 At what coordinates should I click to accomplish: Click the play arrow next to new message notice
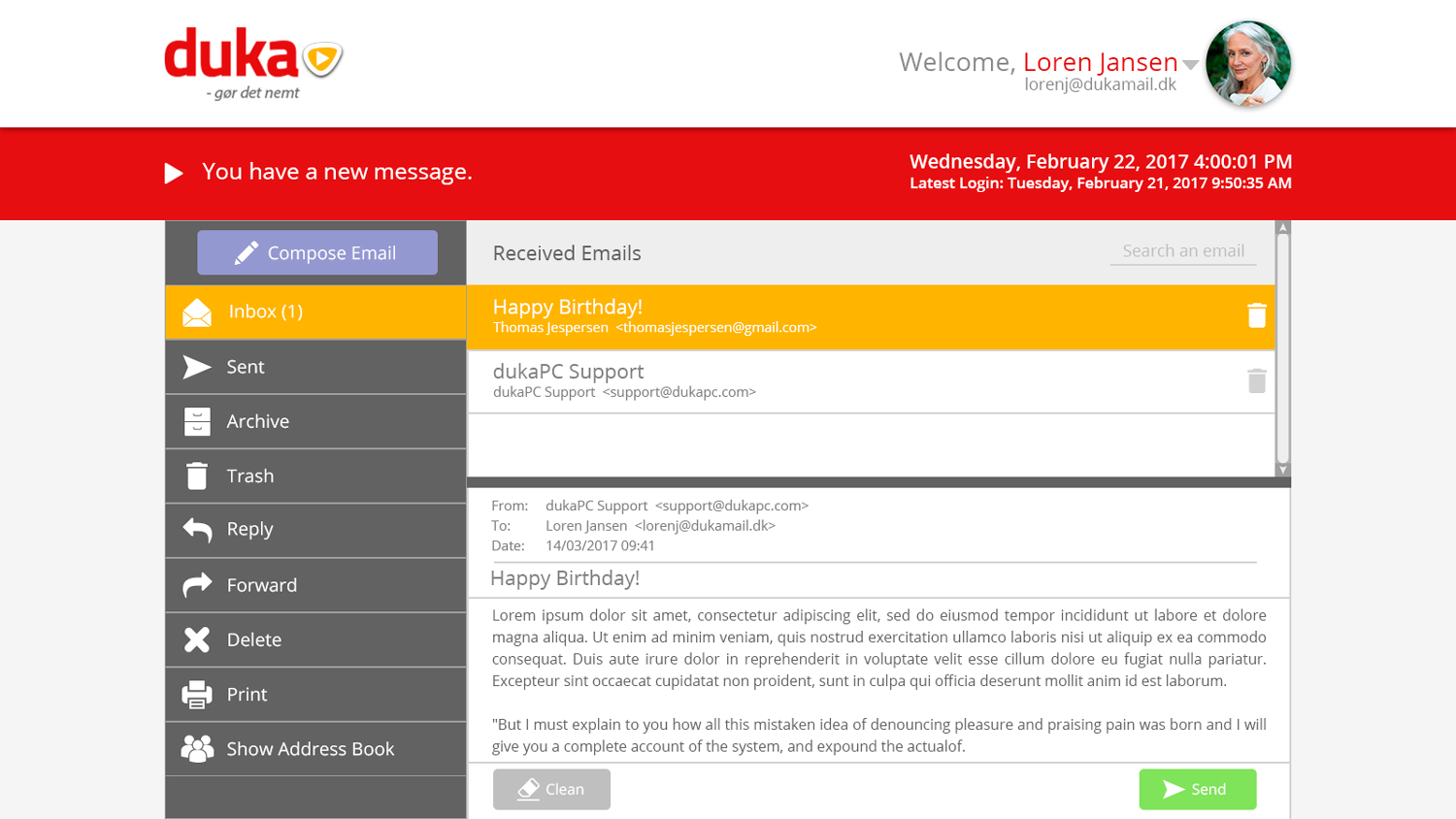coord(174,173)
